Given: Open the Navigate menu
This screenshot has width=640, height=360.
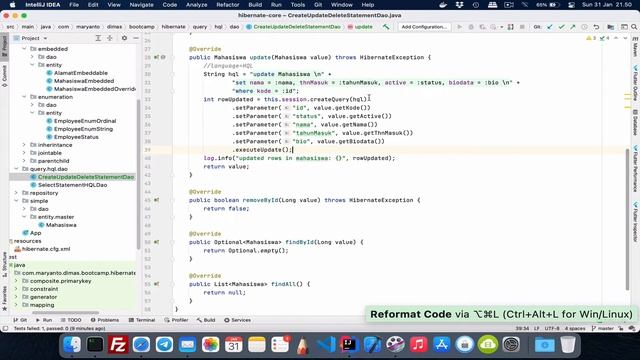Looking at the screenshot, I should [x=141, y=5].
